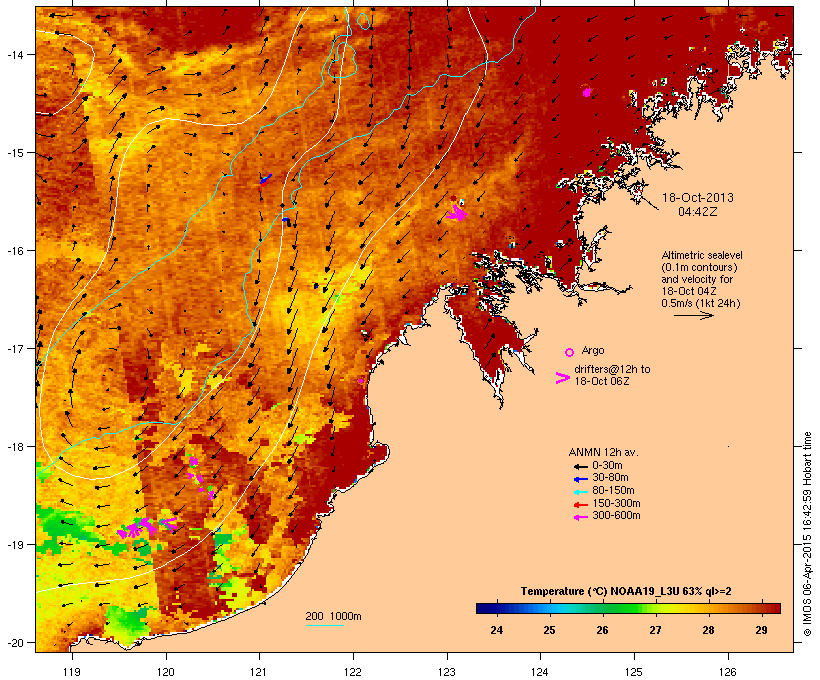Click the magenta drifter cluster near 123E 15.6S
Image resolution: width=820 pixels, height=680 pixels.
click(458, 212)
